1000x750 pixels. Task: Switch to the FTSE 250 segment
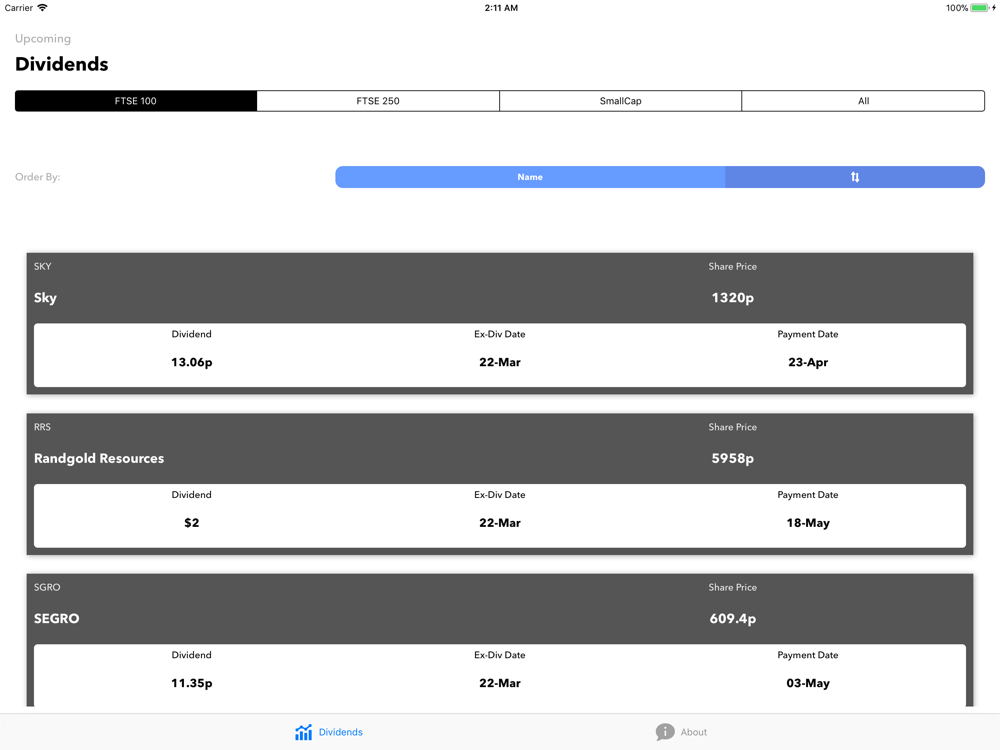tap(378, 101)
